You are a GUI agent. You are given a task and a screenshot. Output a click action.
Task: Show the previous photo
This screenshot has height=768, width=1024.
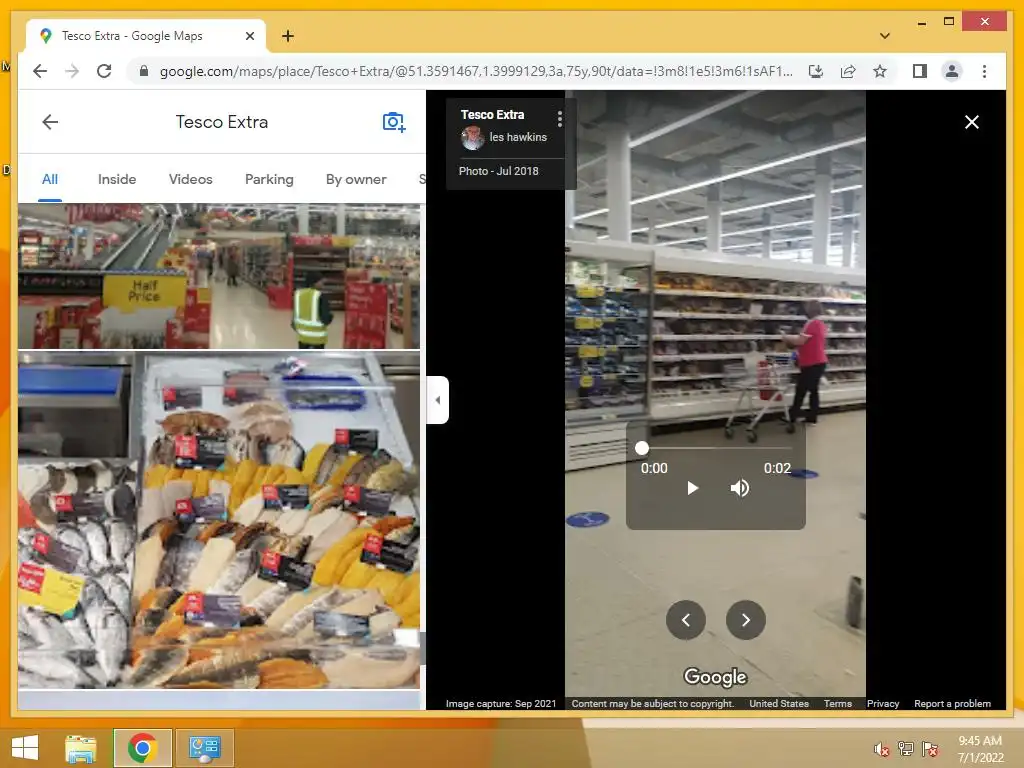coord(686,620)
